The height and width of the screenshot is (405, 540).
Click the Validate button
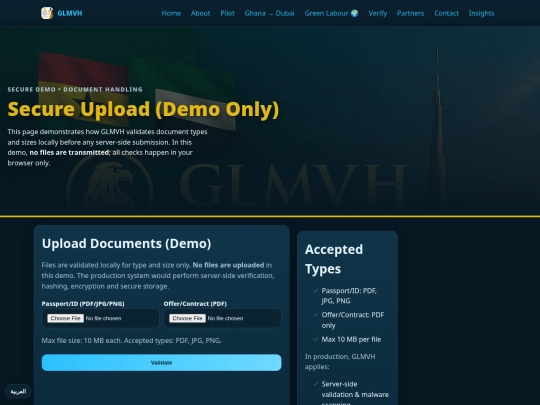coord(162,363)
